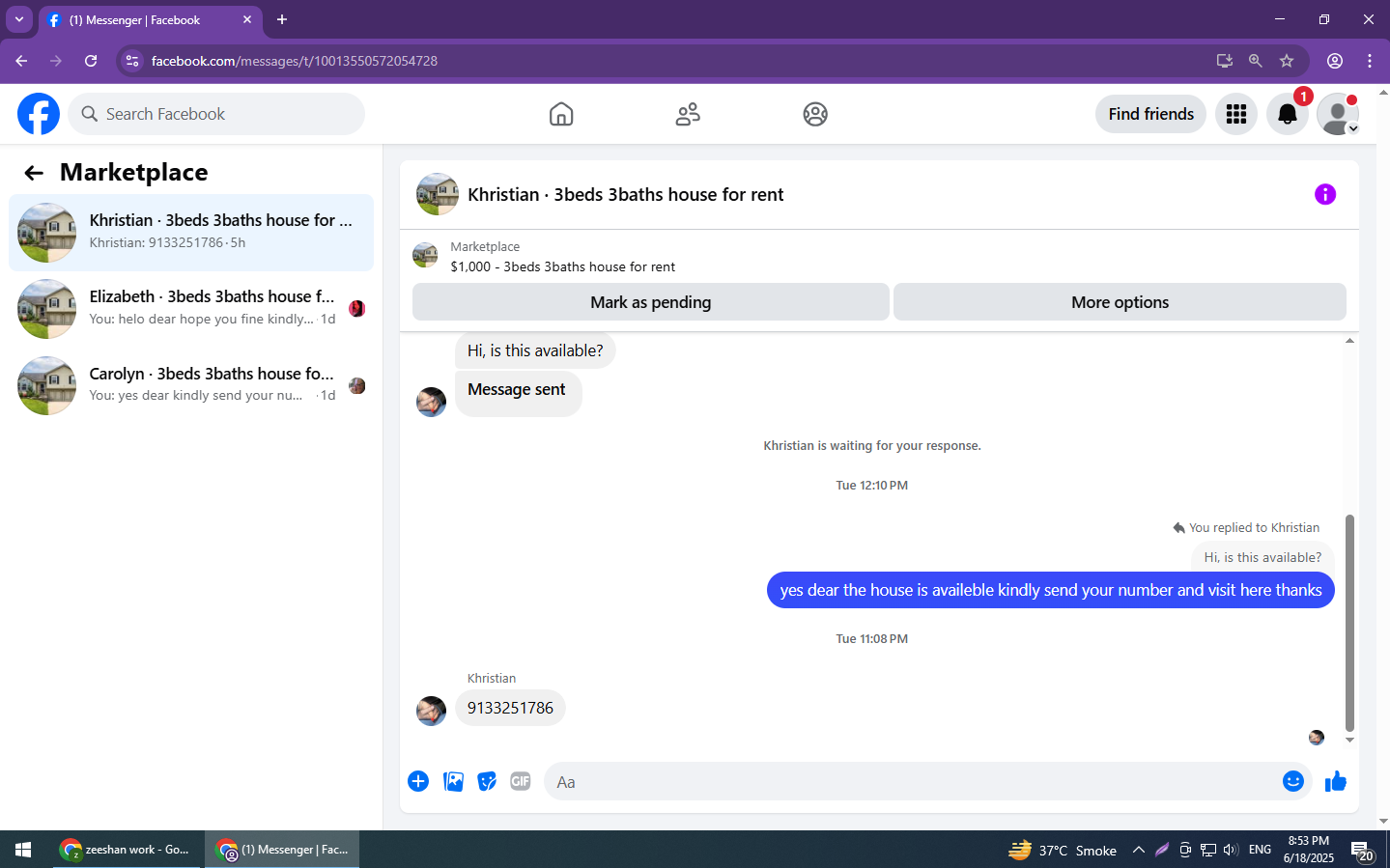Click the Find friends button
This screenshot has height=868, width=1390.
point(1150,114)
